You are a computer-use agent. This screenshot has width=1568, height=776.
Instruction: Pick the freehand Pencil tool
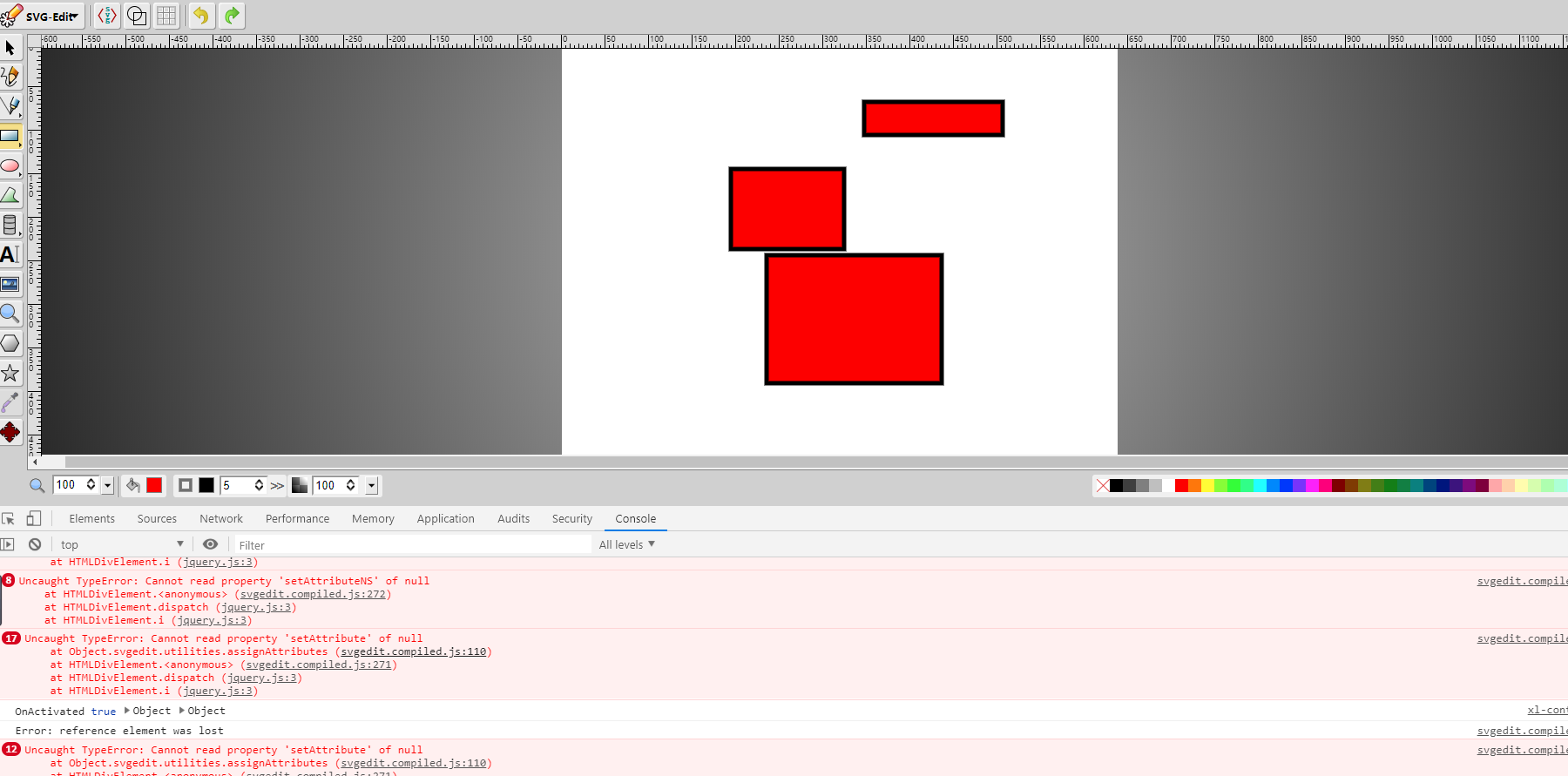[10, 77]
